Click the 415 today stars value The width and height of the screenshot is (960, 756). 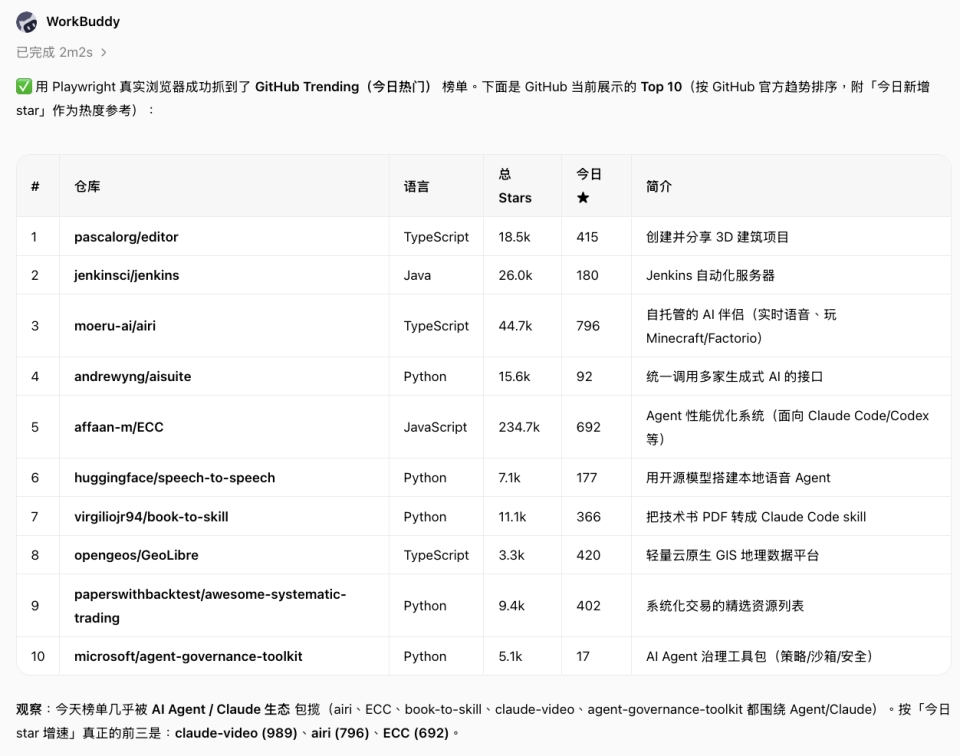click(x=587, y=237)
